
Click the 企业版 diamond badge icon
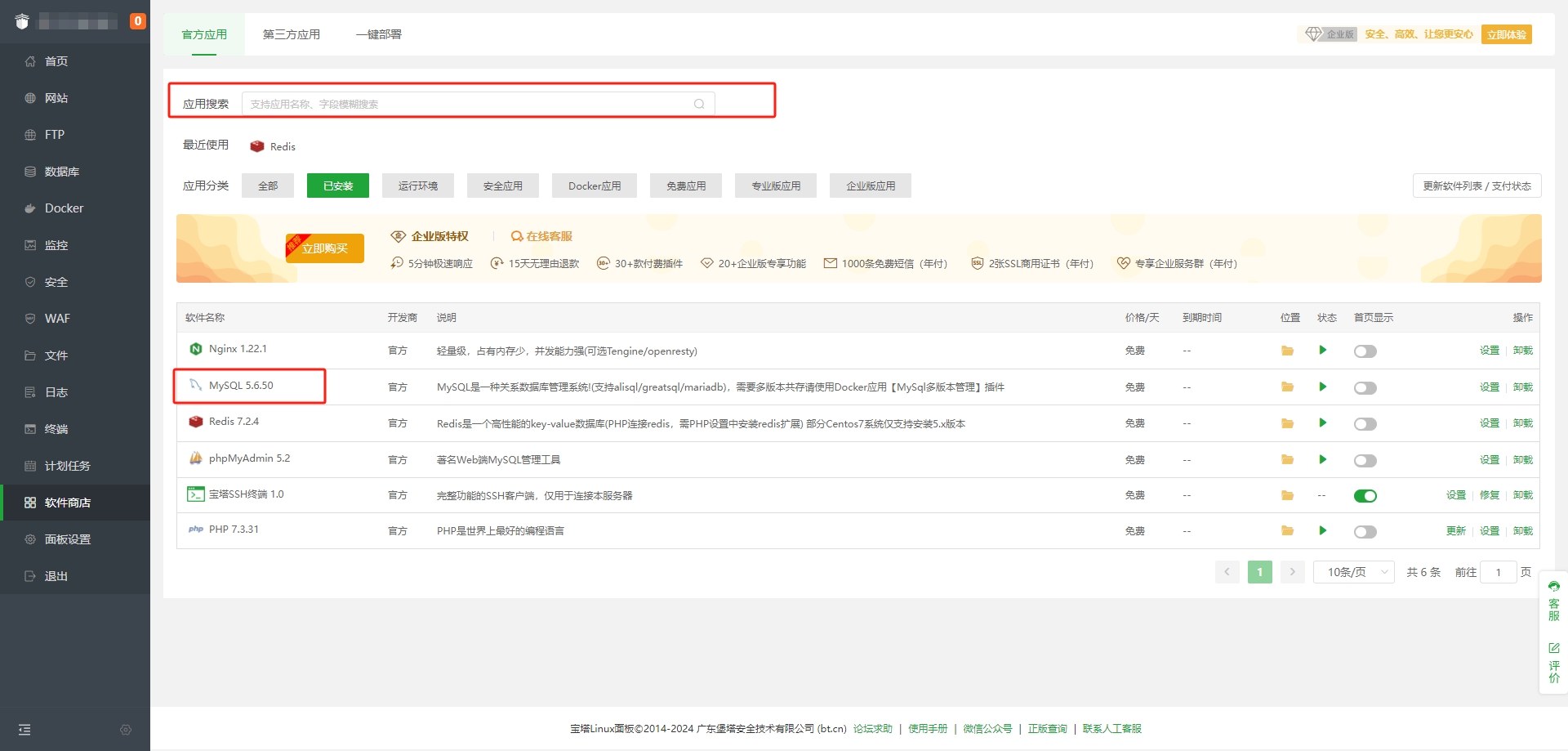tap(1313, 34)
